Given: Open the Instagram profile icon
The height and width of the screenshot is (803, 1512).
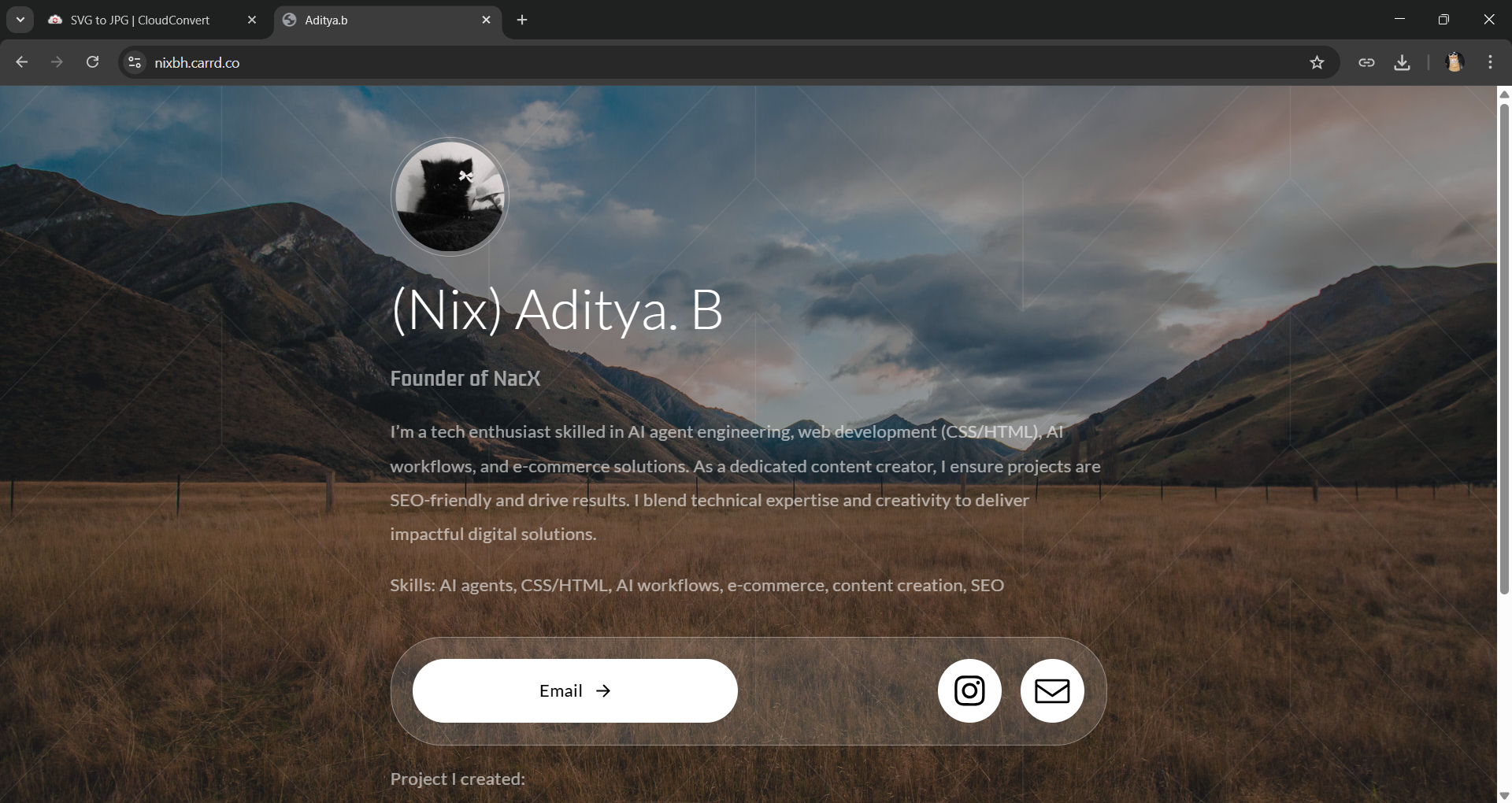Looking at the screenshot, I should pyautogui.click(x=969, y=690).
